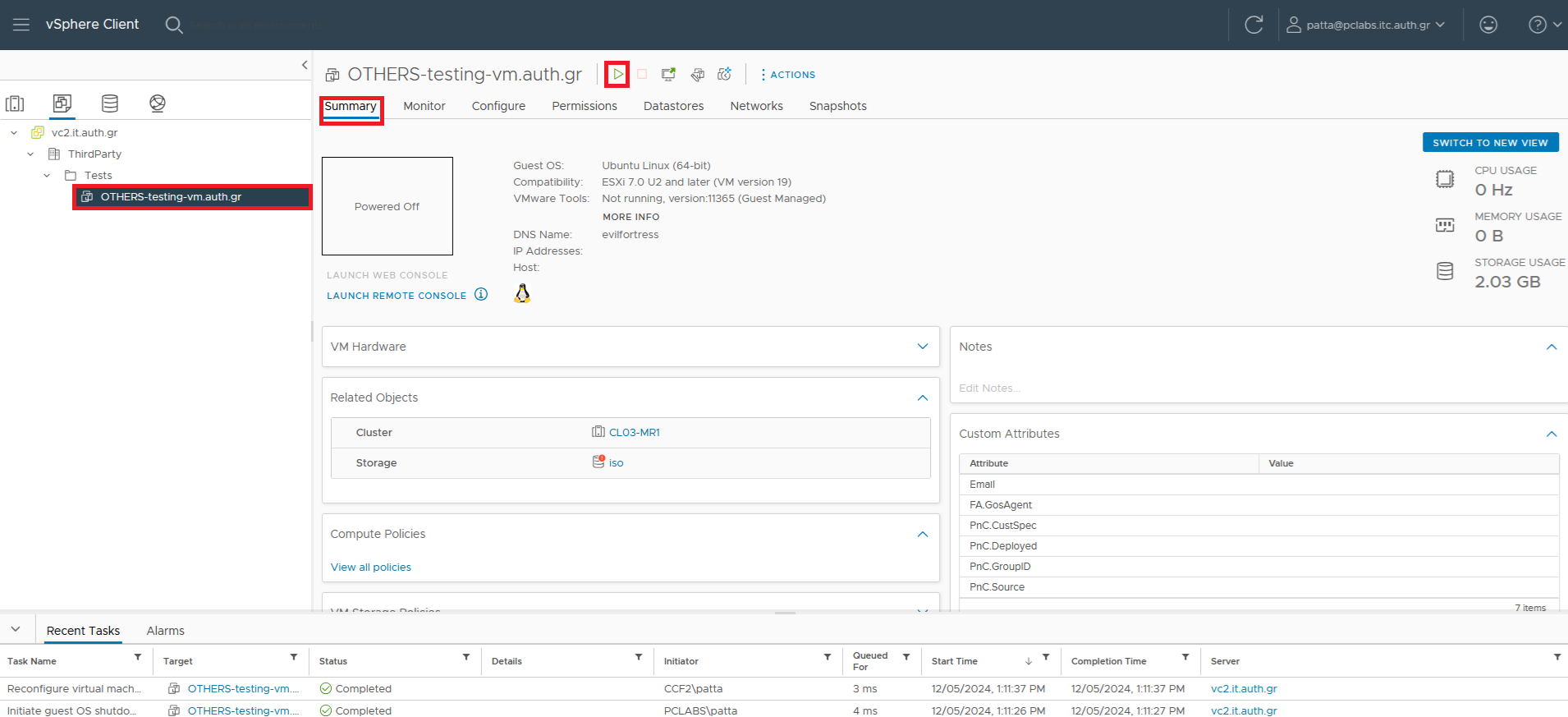Filter the Initiator column
The image size is (1568, 717).
pos(828,657)
